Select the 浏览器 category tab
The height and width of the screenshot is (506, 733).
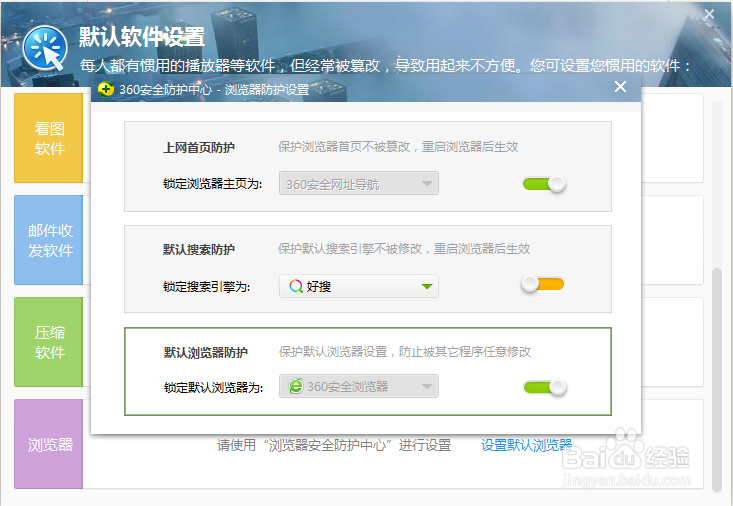(49, 444)
